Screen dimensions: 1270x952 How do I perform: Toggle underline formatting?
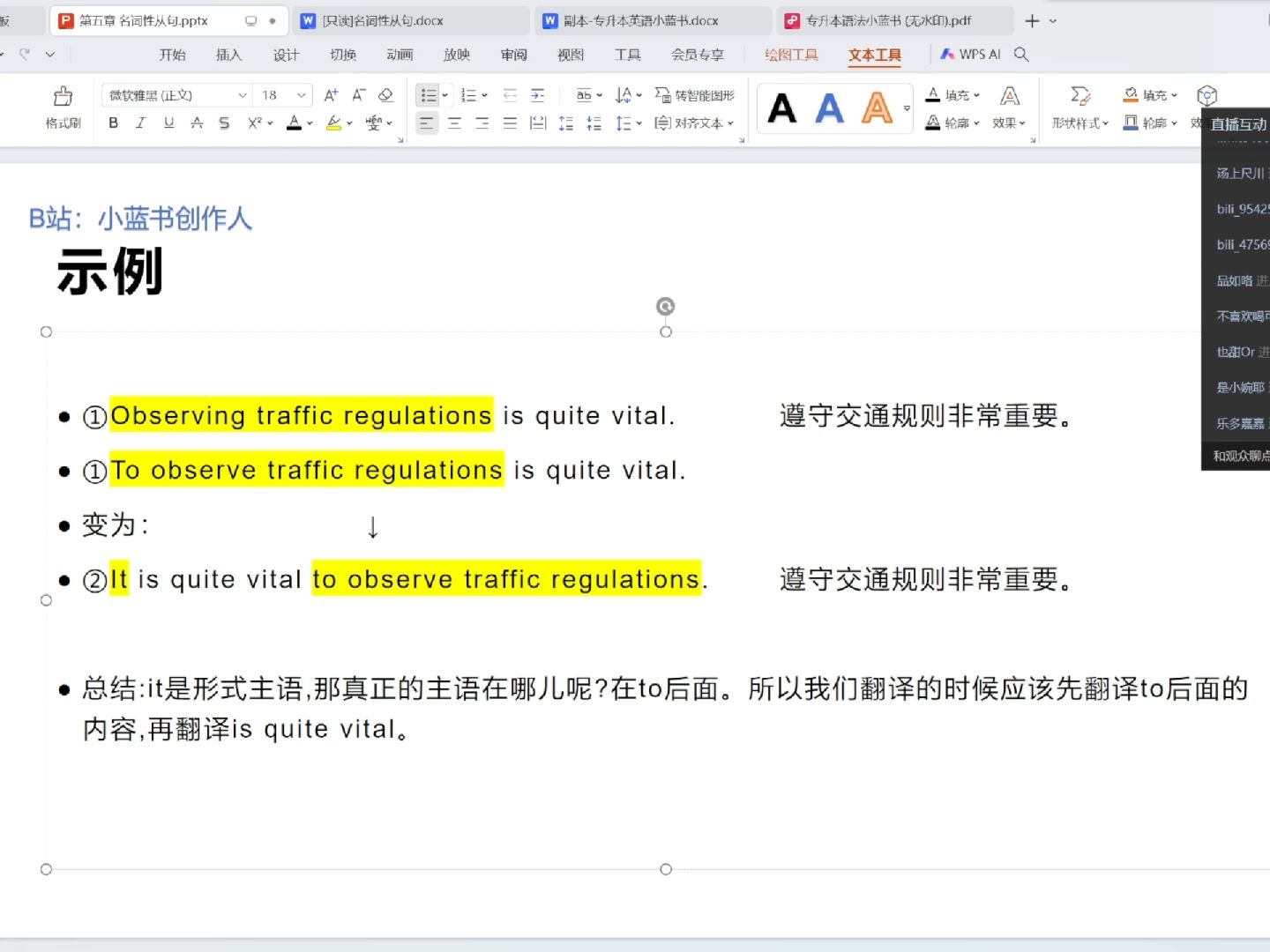point(168,123)
